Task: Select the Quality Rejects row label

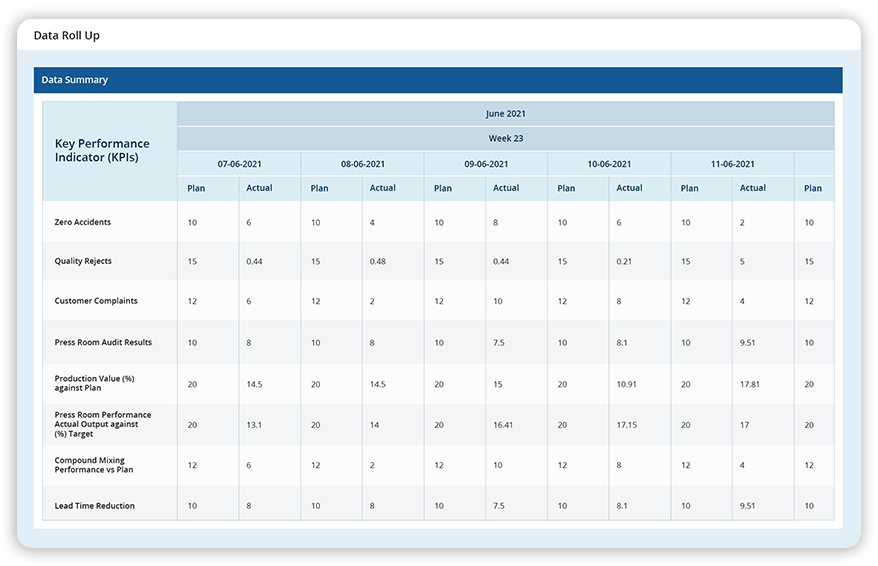Action: click(x=83, y=261)
